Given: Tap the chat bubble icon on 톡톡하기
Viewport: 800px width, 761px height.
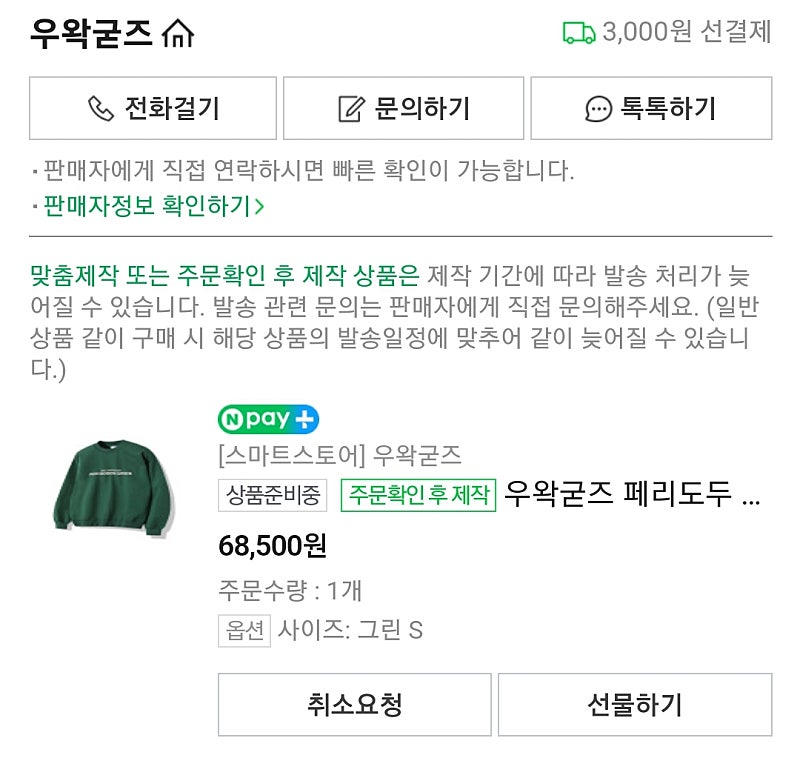Looking at the screenshot, I should 598,109.
